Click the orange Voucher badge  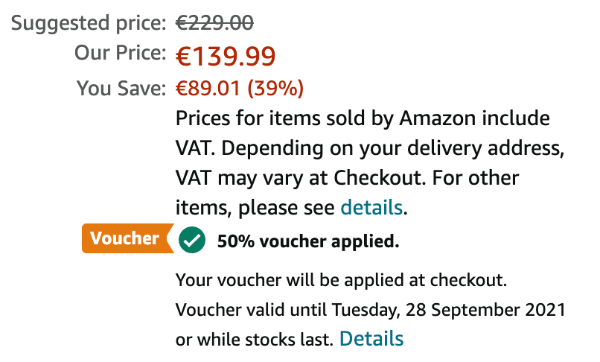coord(128,238)
